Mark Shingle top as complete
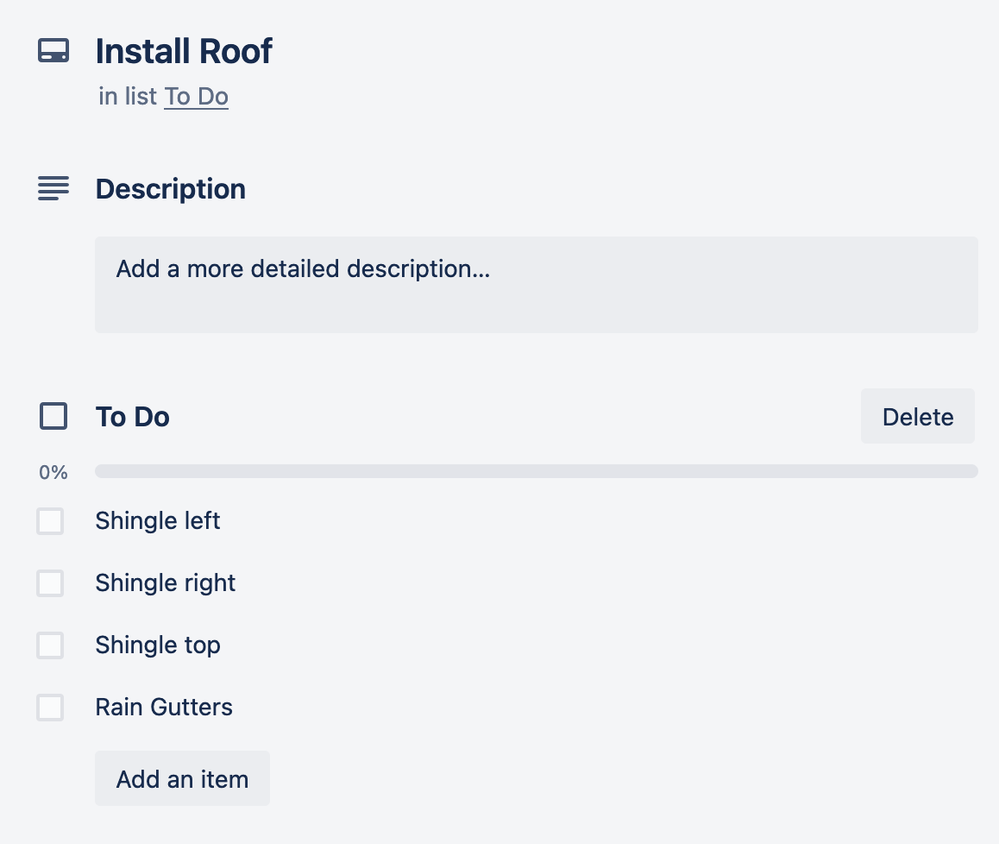The image size is (999, 844). click(50, 645)
